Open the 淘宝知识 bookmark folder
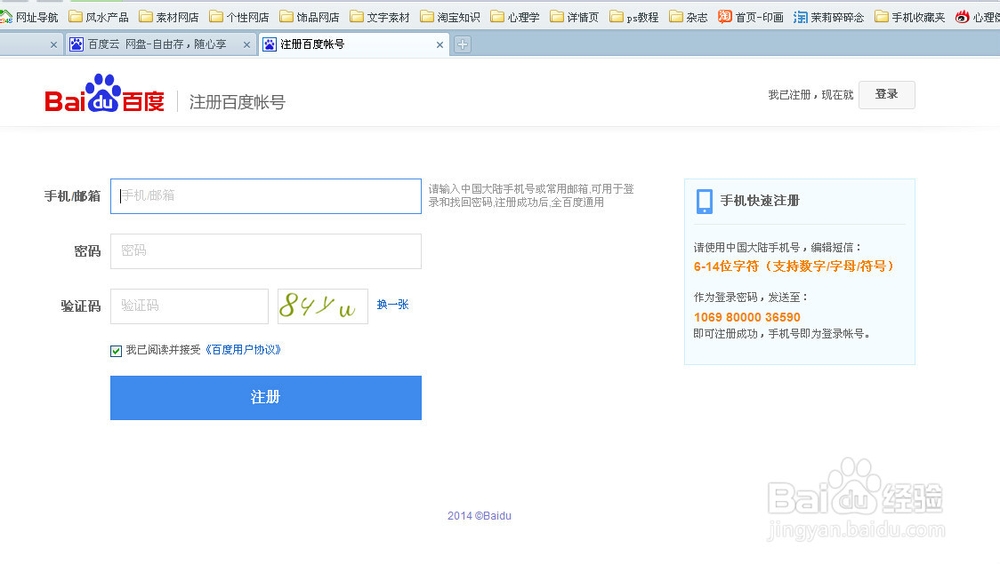The width and height of the screenshot is (1000, 564). click(x=450, y=17)
